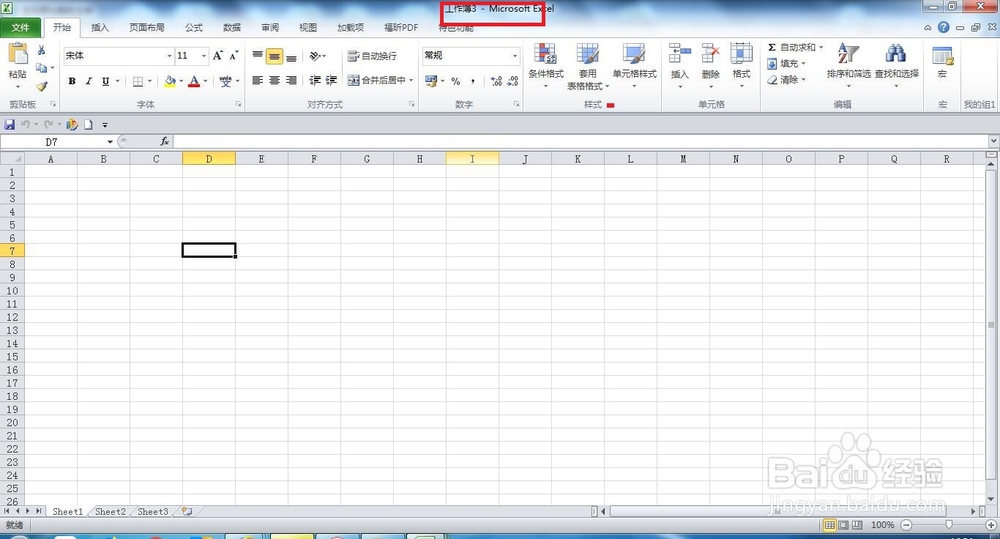Switch to the 插入 ribbon tab

(99, 27)
